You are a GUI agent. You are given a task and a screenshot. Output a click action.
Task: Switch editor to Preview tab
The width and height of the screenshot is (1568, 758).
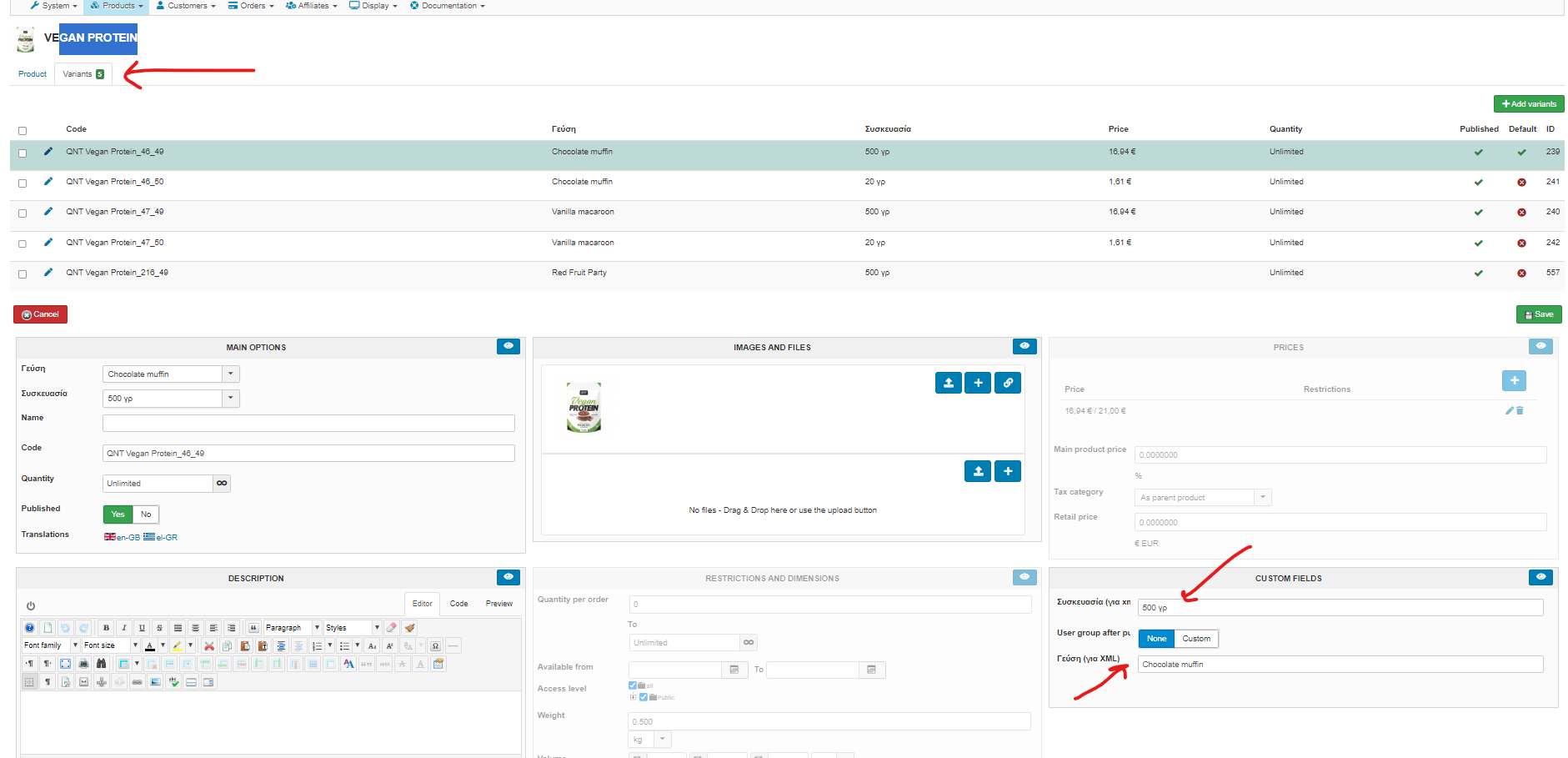coord(499,604)
